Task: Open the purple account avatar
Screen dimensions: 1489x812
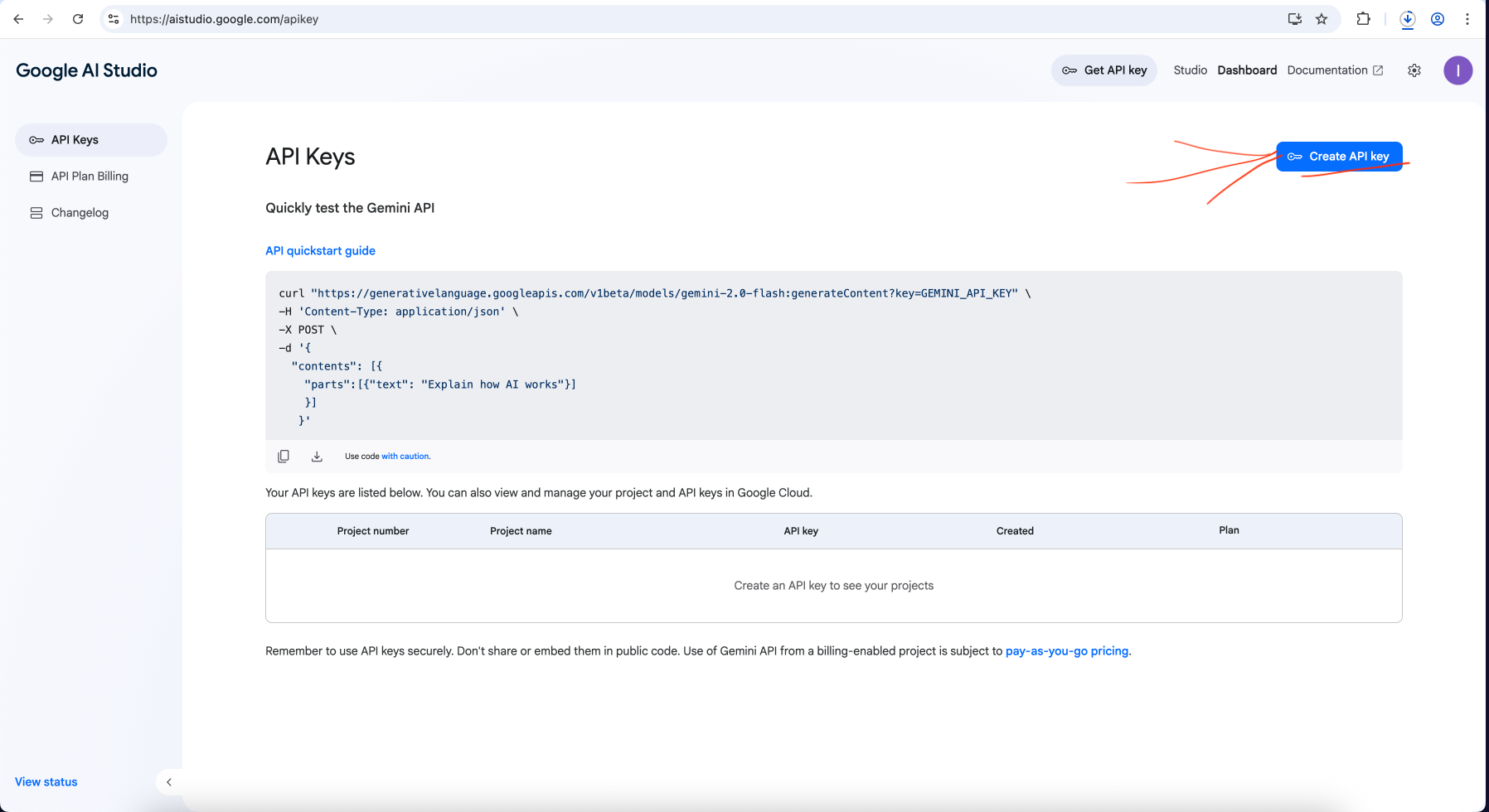Action: pos(1457,70)
